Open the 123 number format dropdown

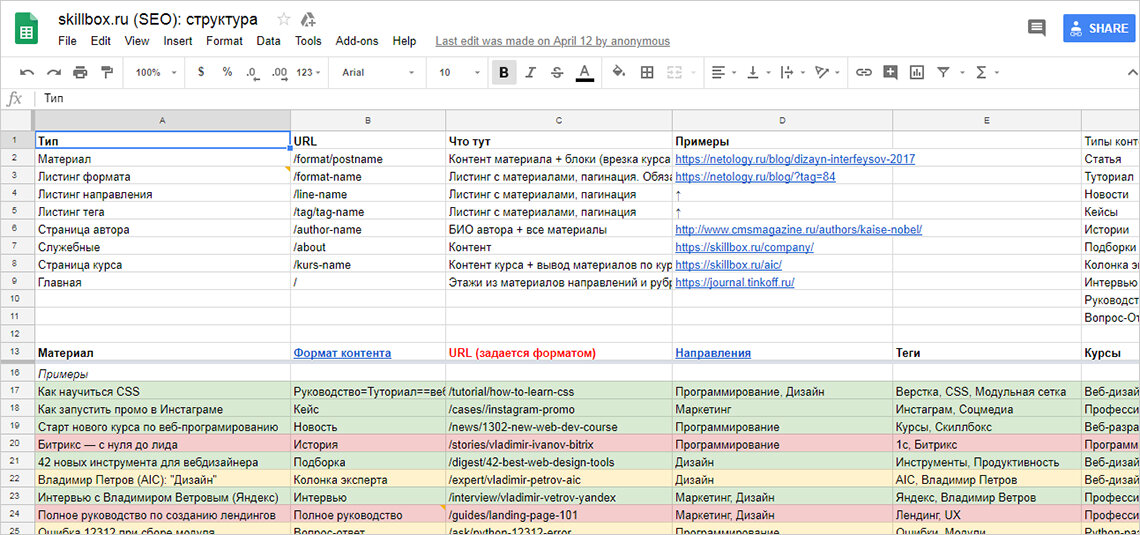pos(308,73)
